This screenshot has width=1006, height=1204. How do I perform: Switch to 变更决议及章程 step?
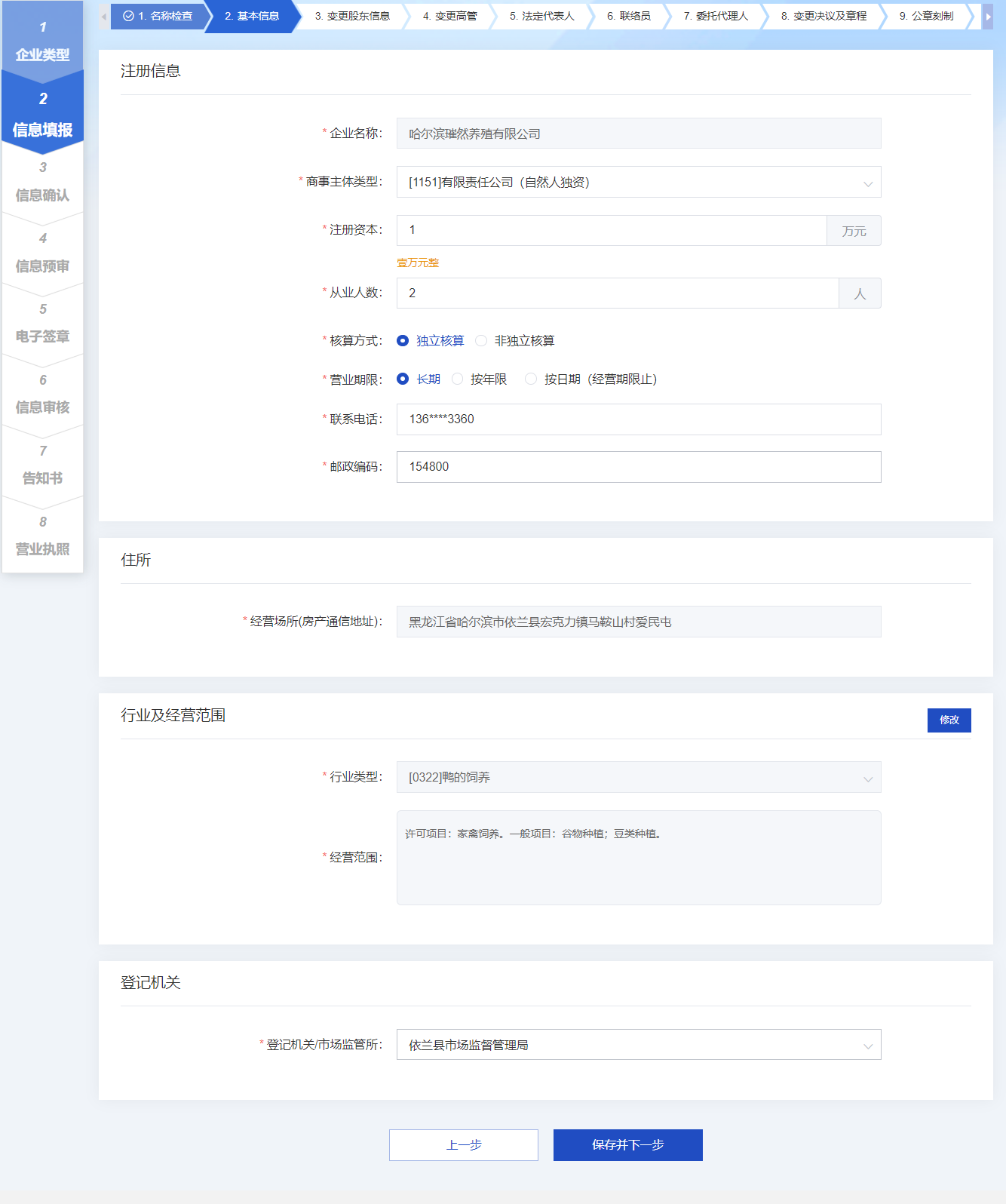tap(823, 16)
